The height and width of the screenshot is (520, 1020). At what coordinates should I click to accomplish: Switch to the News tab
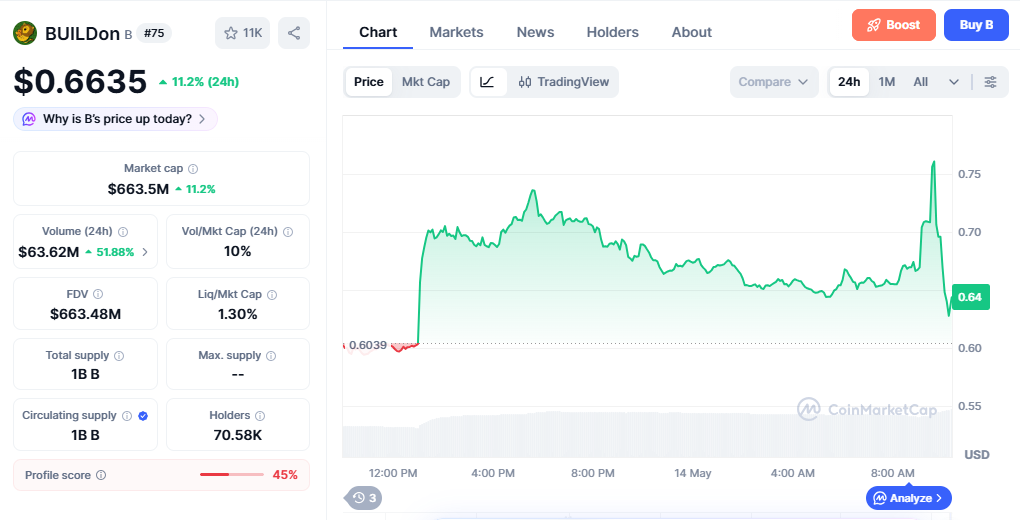point(535,32)
